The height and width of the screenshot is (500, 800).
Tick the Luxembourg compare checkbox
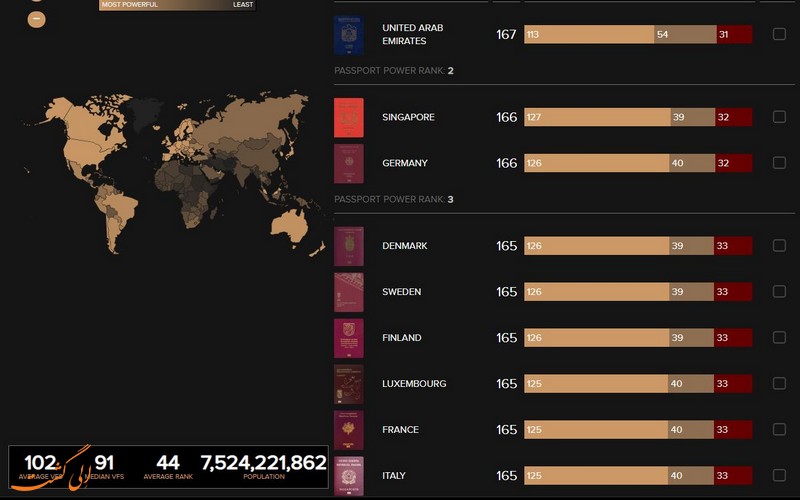(x=779, y=383)
